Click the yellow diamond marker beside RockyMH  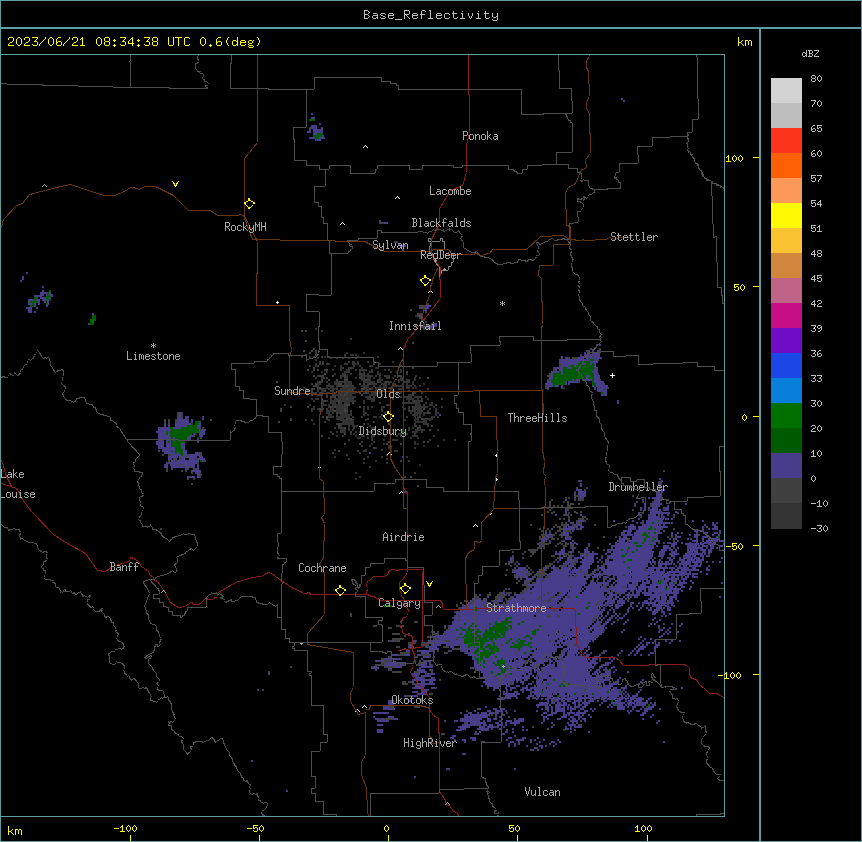pos(249,204)
